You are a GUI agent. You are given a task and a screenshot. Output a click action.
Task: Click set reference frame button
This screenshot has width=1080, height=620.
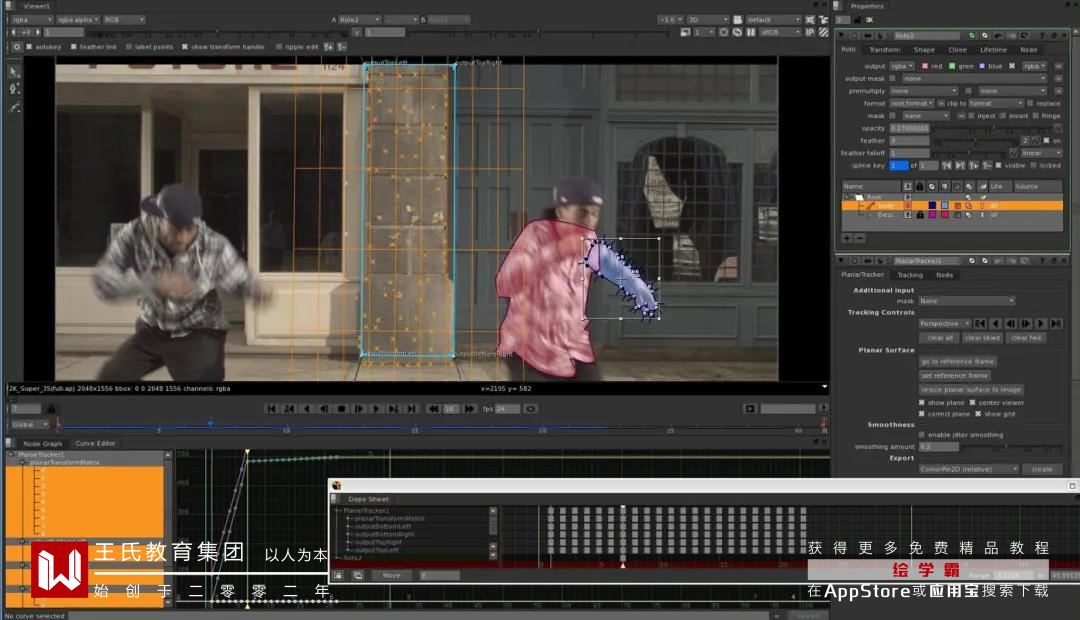click(x=954, y=375)
